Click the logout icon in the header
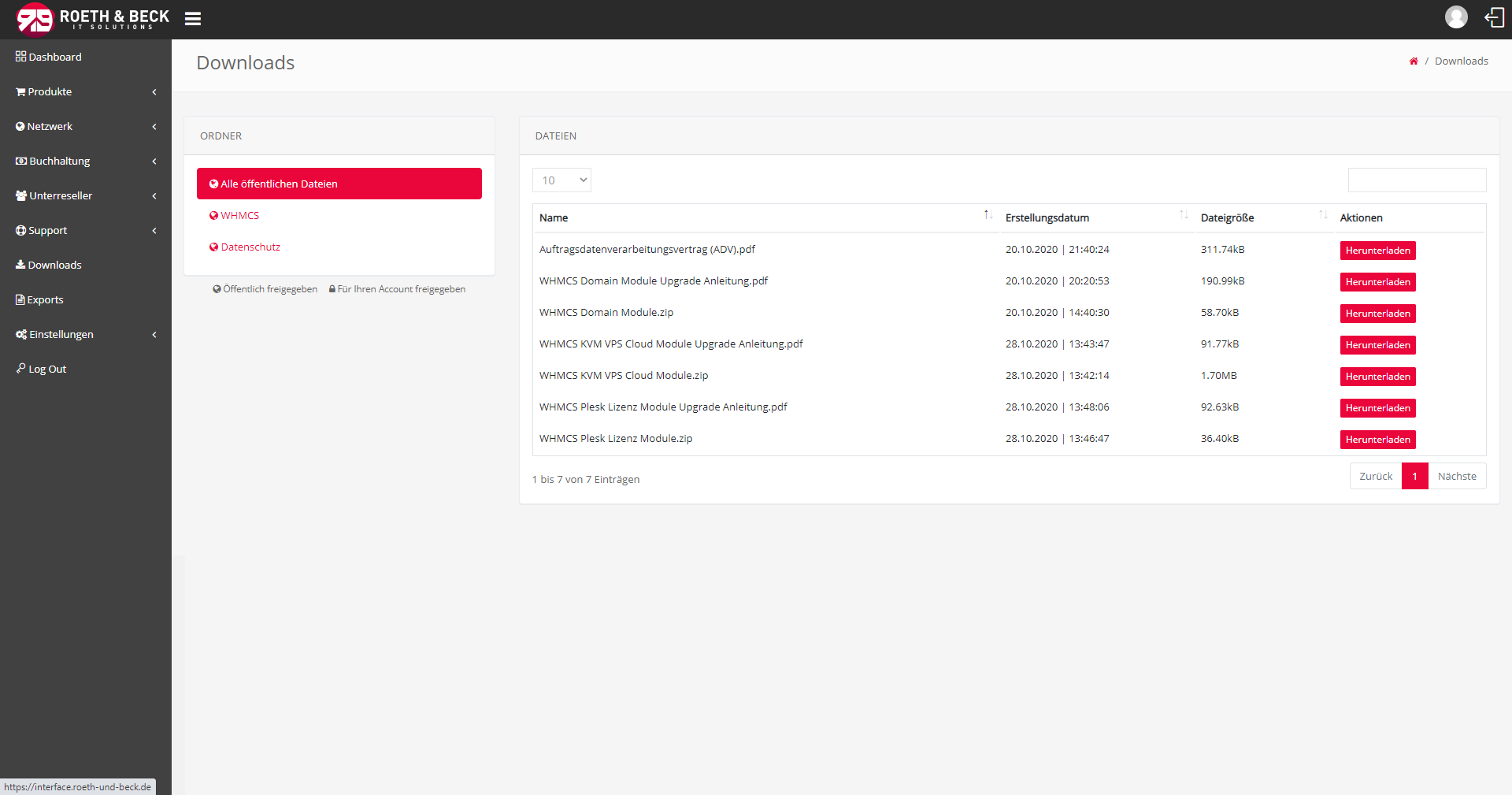Image resolution: width=1512 pixels, height=795 pixels. point(1494,17)
